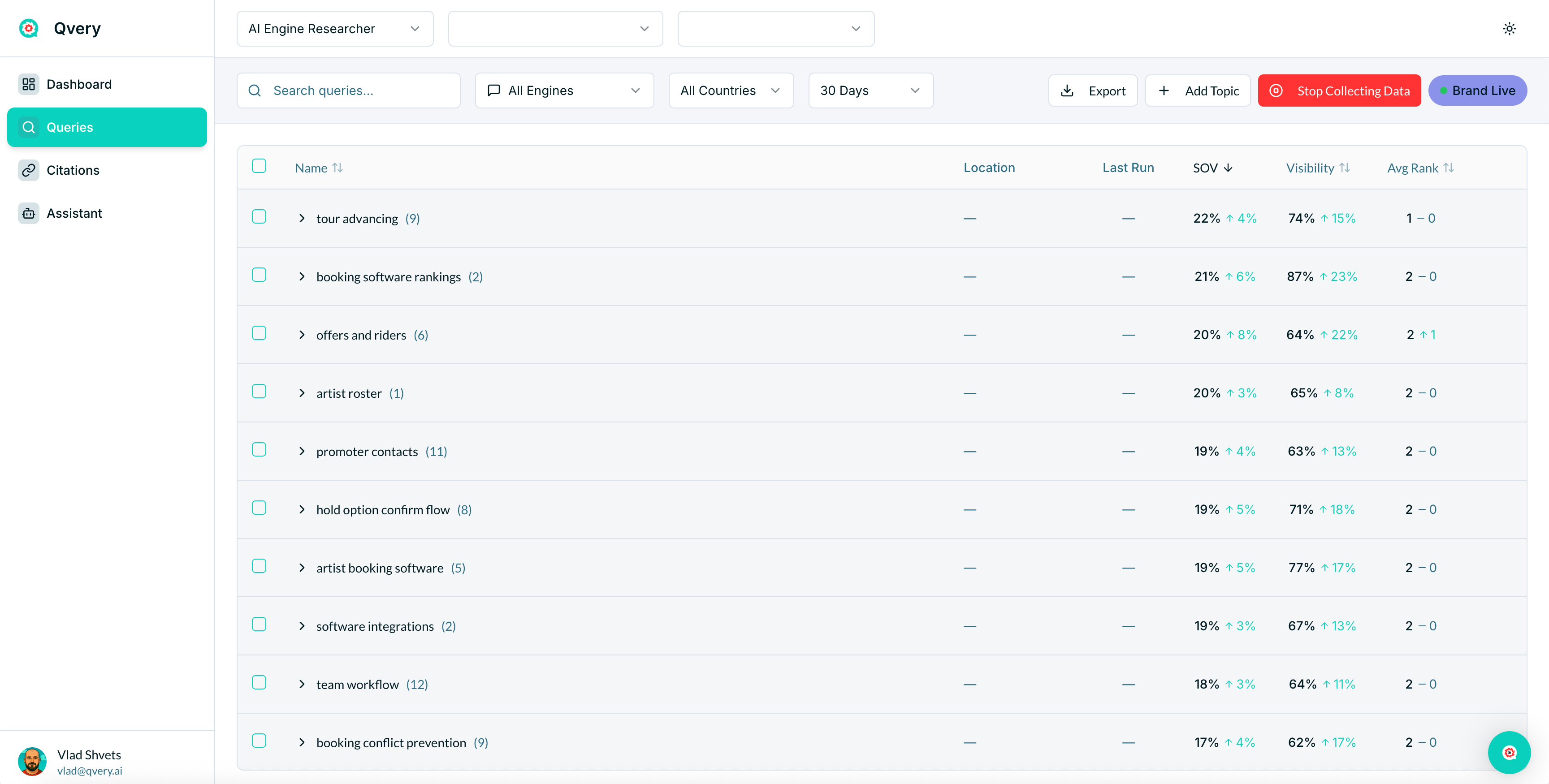1549x784 pixels.
Task: Check the select-all header checkbox
Action: (259, 166)
